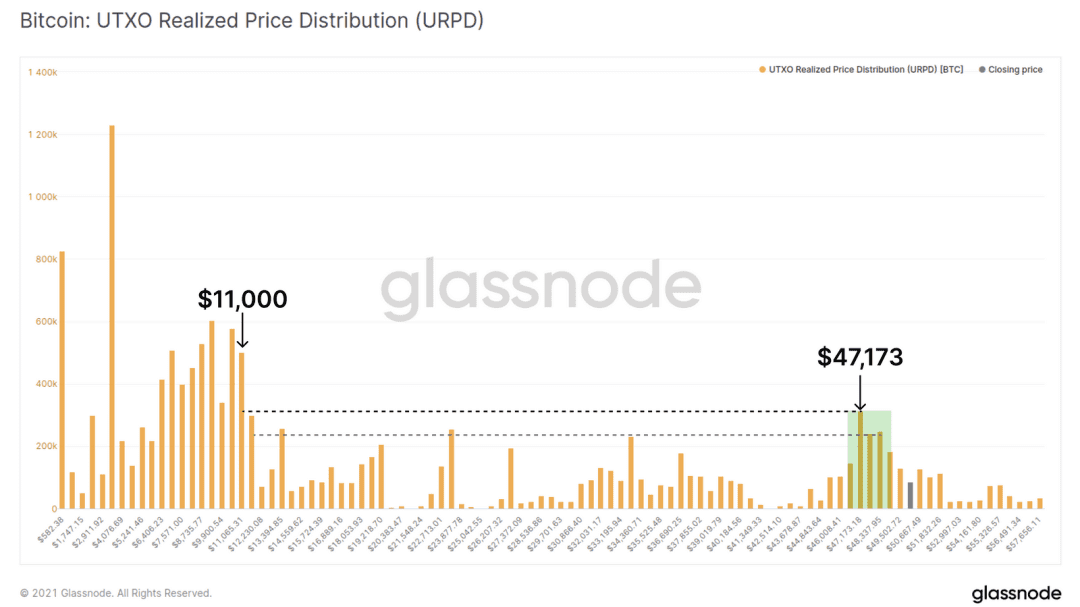Click the glassnode logo at bottom right
This screenshot has height=607, width=1080.
(1016, 593)
